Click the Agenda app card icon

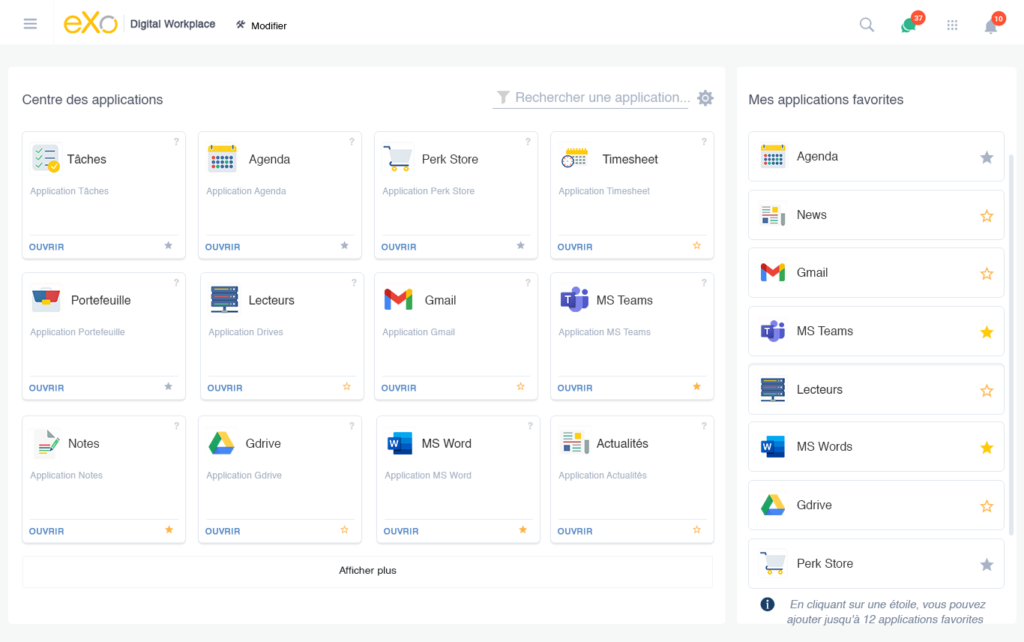pyautogui.click(x=222, y=159)
